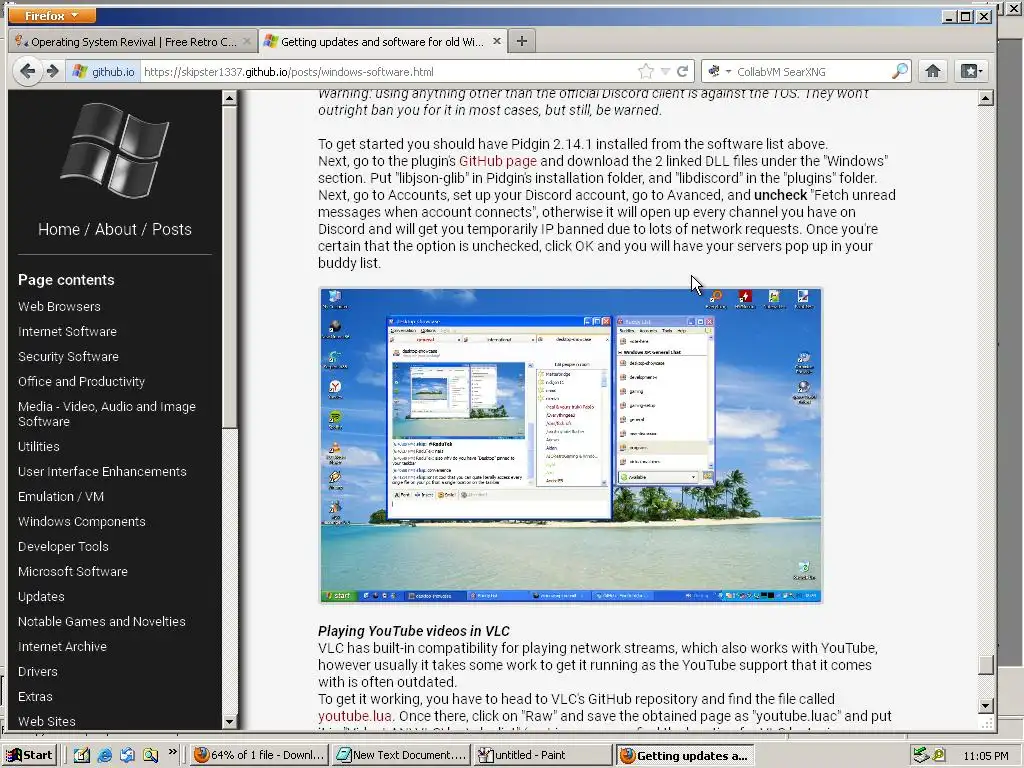The width and height of the screenshot is (1024, 768).
Task: Switch to untitled - Paint taskbar button
Action: [x=541, y=755]
